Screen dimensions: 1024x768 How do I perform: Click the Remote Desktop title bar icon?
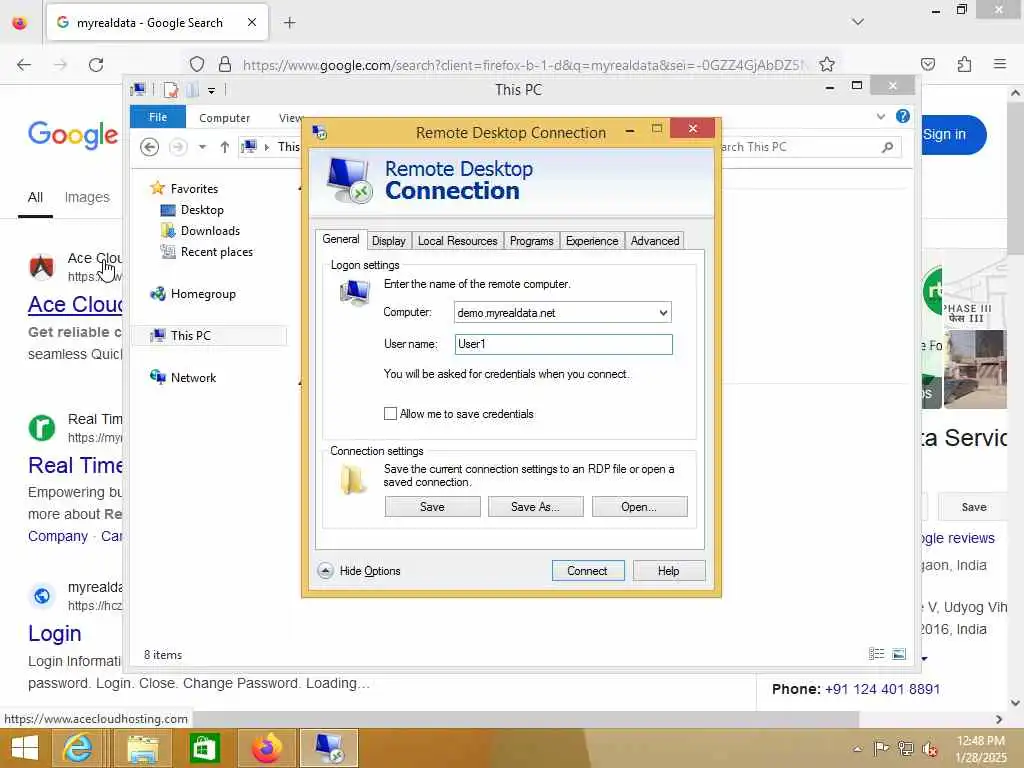[x=319, y=133]
